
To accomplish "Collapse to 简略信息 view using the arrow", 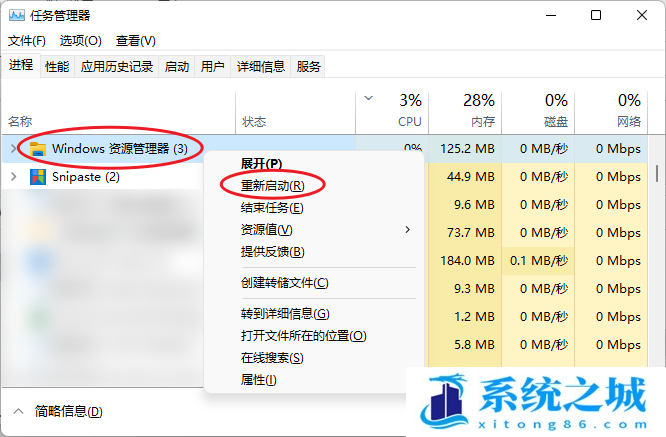I will coord(18,411).
